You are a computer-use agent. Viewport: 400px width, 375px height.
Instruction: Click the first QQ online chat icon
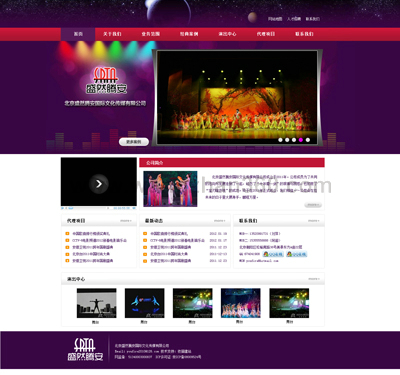273,254
